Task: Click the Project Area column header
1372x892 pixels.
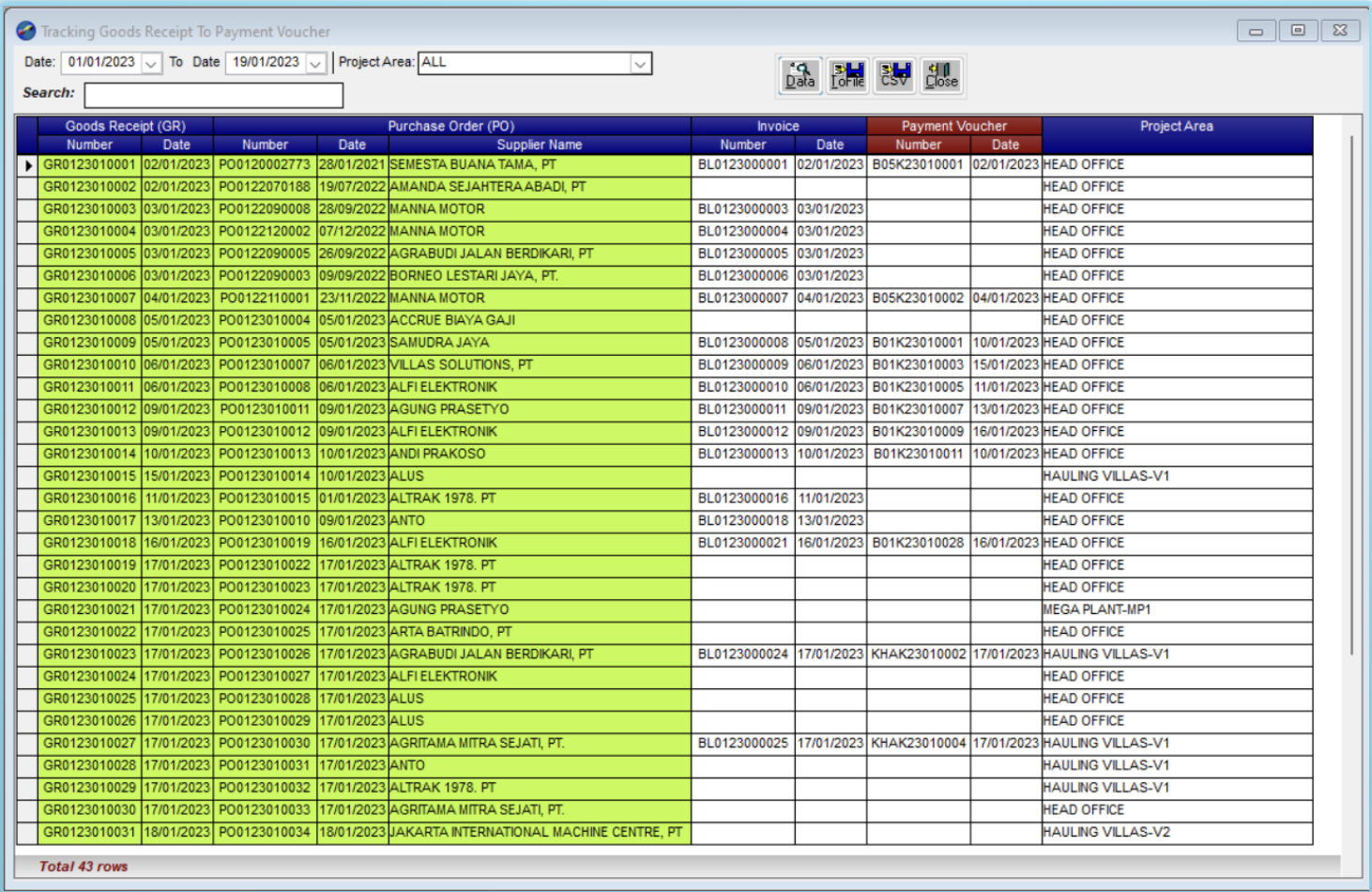Action: (x=1177, y=126)
